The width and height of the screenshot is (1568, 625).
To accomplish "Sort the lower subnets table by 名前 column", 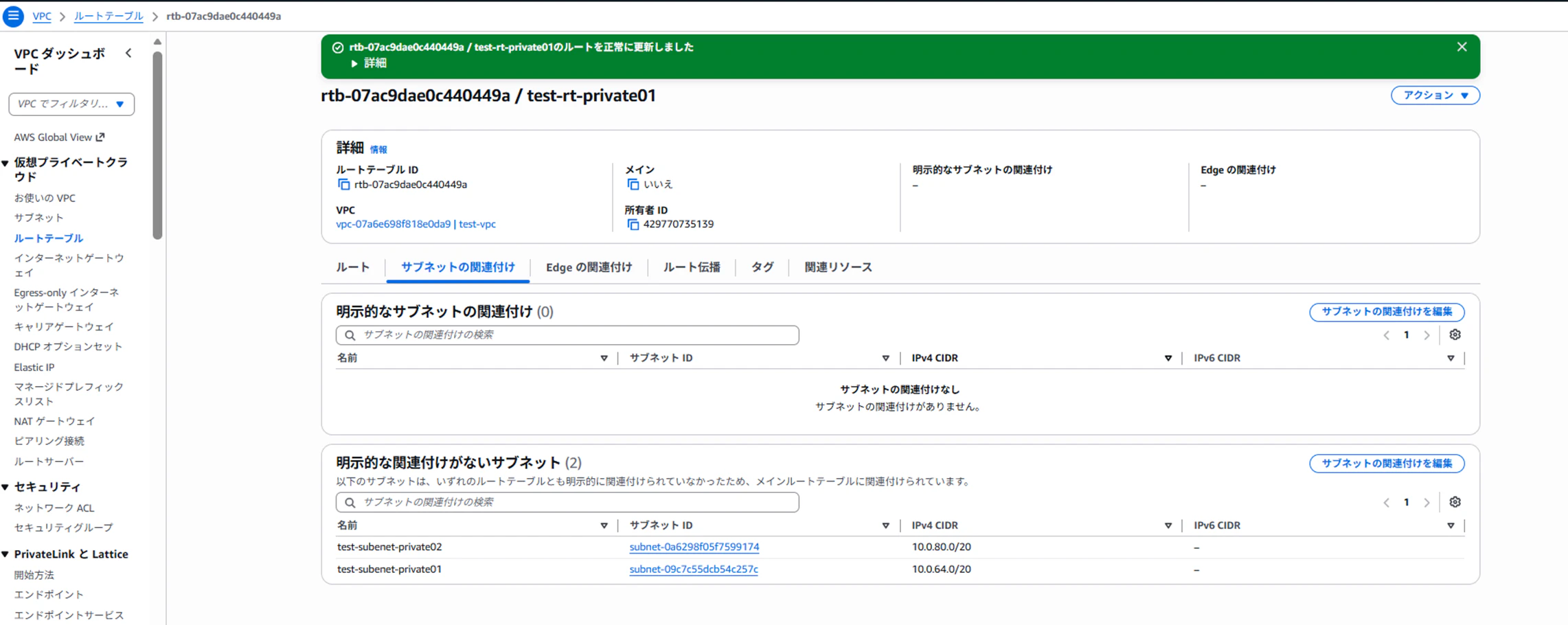I will pos(604,526).
